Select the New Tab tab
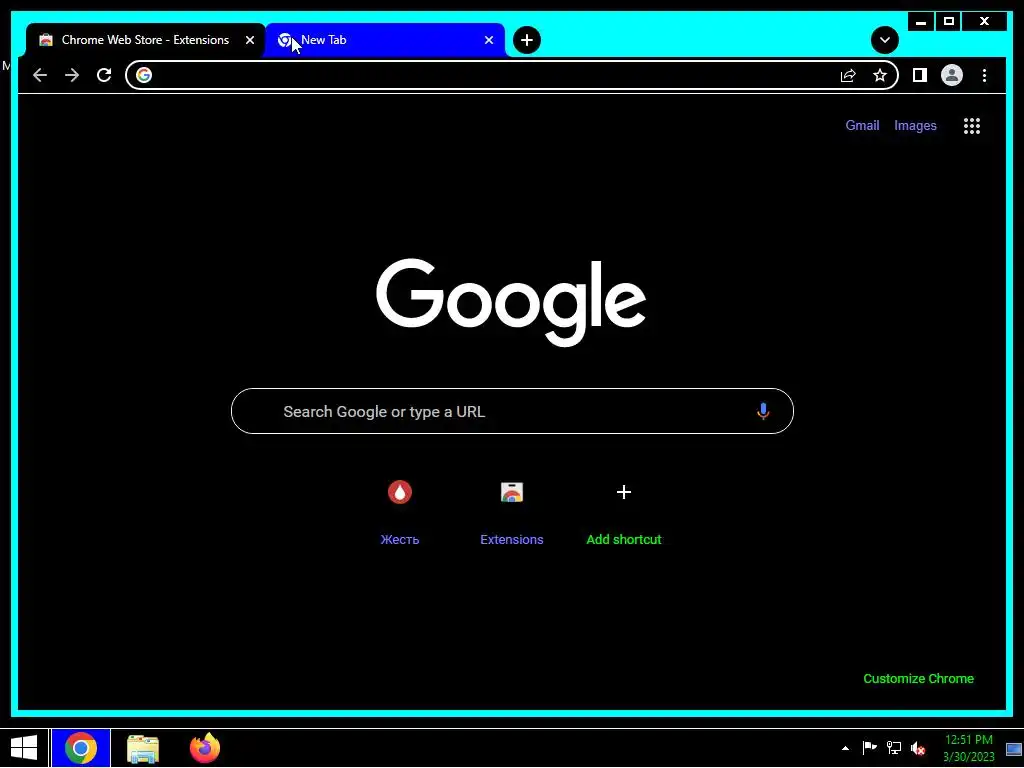 coord(385,40)
